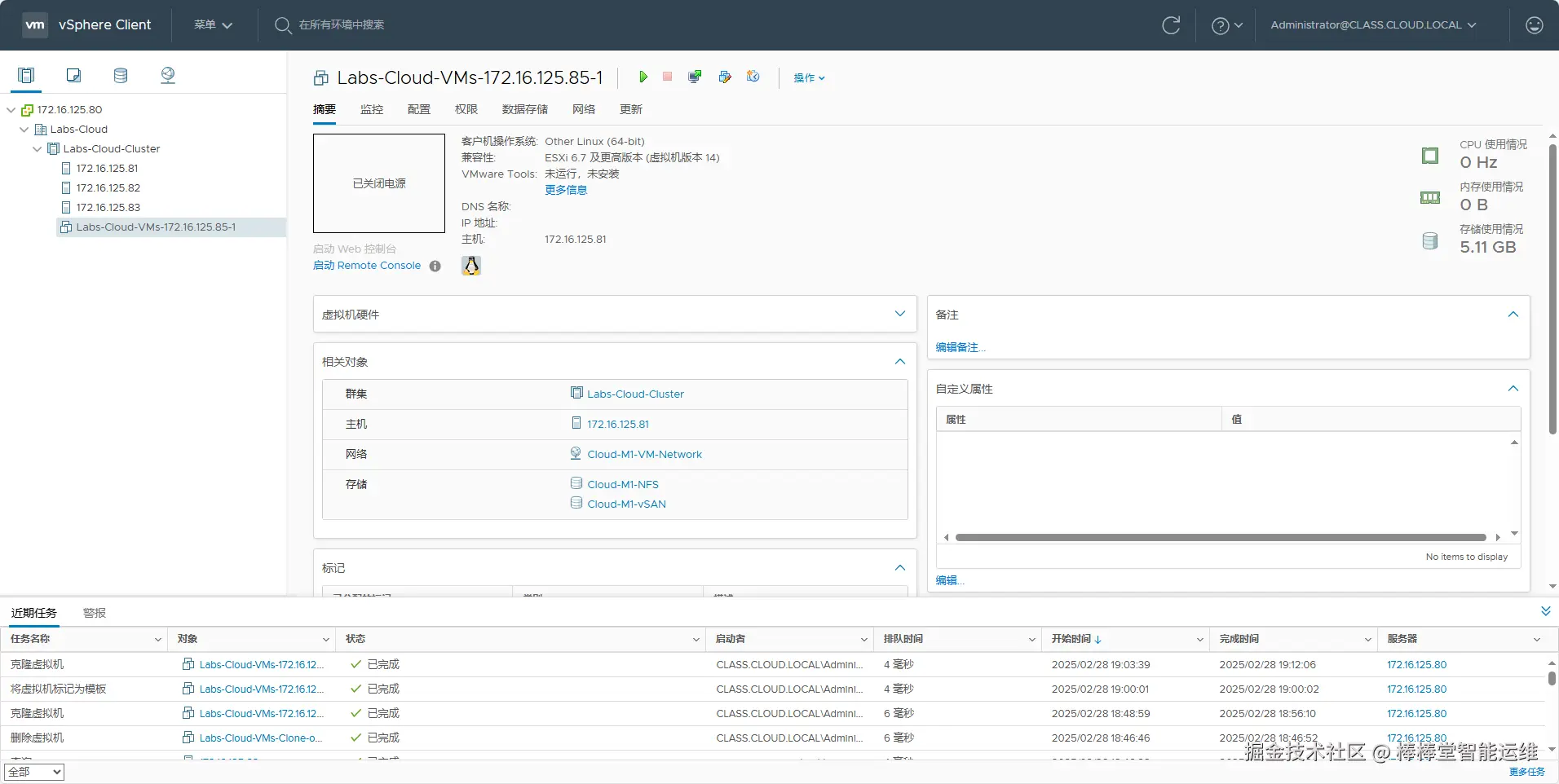Open the Labs-Cloud-Cluster link in 相关对象
Image resolution: width=1559 pixels, height=784 pixels.
635,394
